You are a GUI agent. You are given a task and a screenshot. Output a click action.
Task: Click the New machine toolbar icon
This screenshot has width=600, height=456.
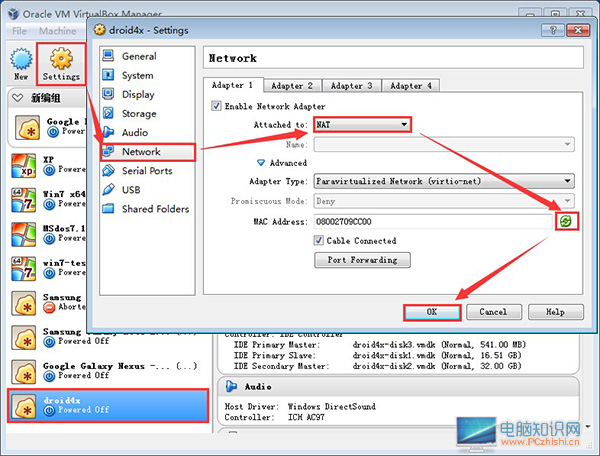(x=20, y=58)
